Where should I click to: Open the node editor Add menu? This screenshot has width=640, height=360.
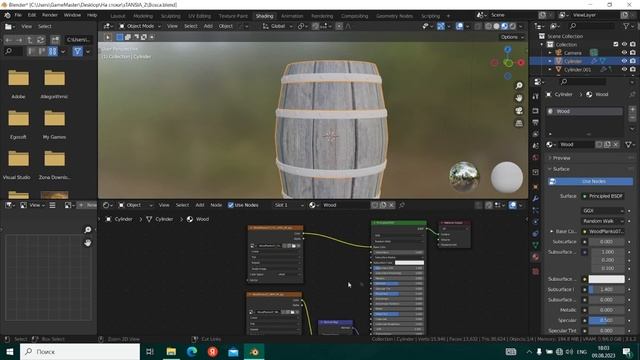(x=200, y=205)
